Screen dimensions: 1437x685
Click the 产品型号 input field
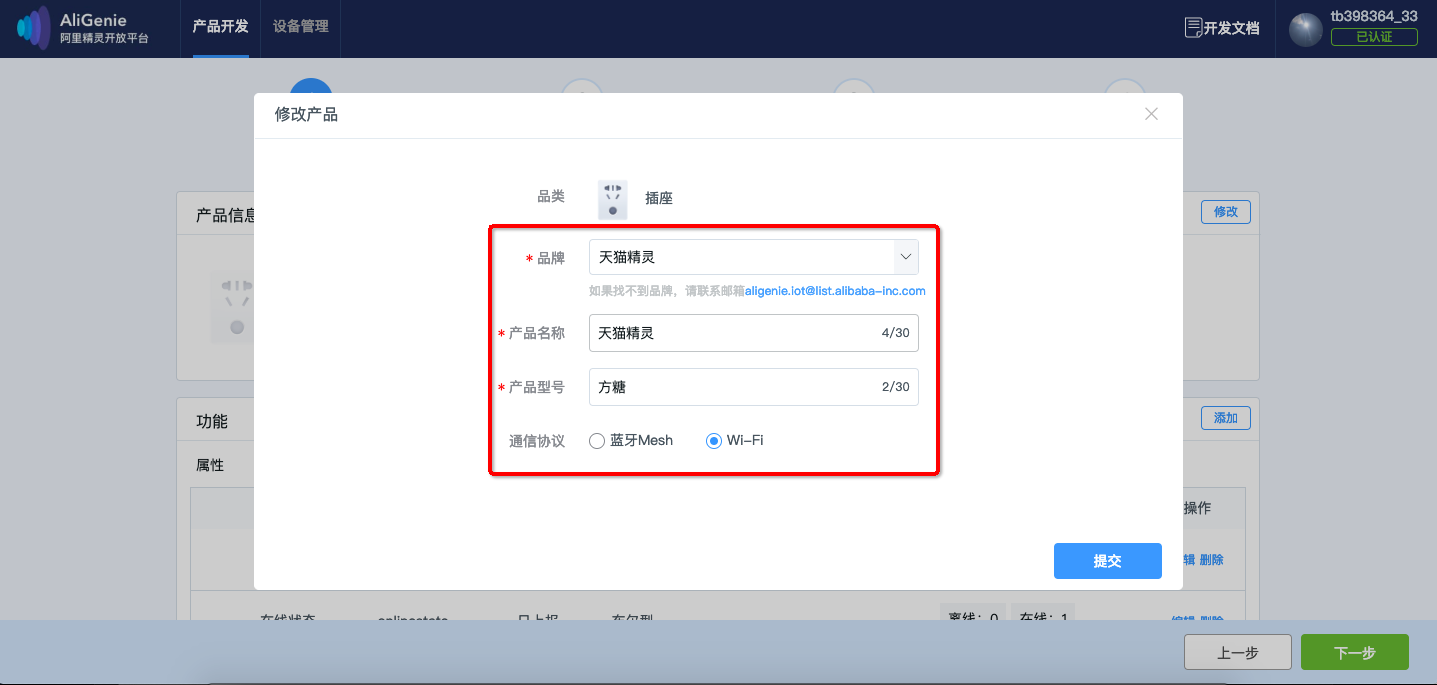754,387
